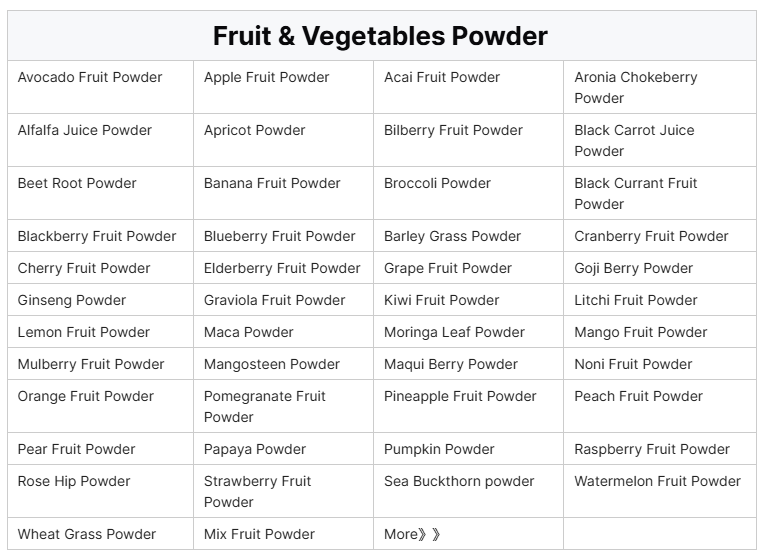Select Broccoli Powder

(x=437, y=183)
